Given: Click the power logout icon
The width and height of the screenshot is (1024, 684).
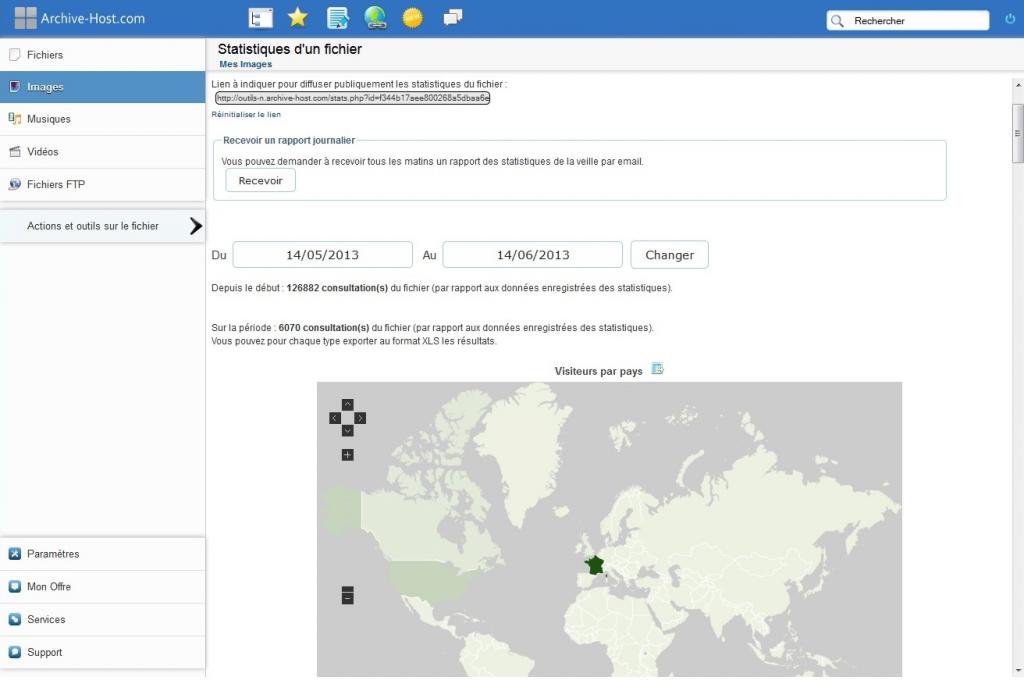Looking at the screenshot, I should pyautogui.click(x=1009, y=19).
